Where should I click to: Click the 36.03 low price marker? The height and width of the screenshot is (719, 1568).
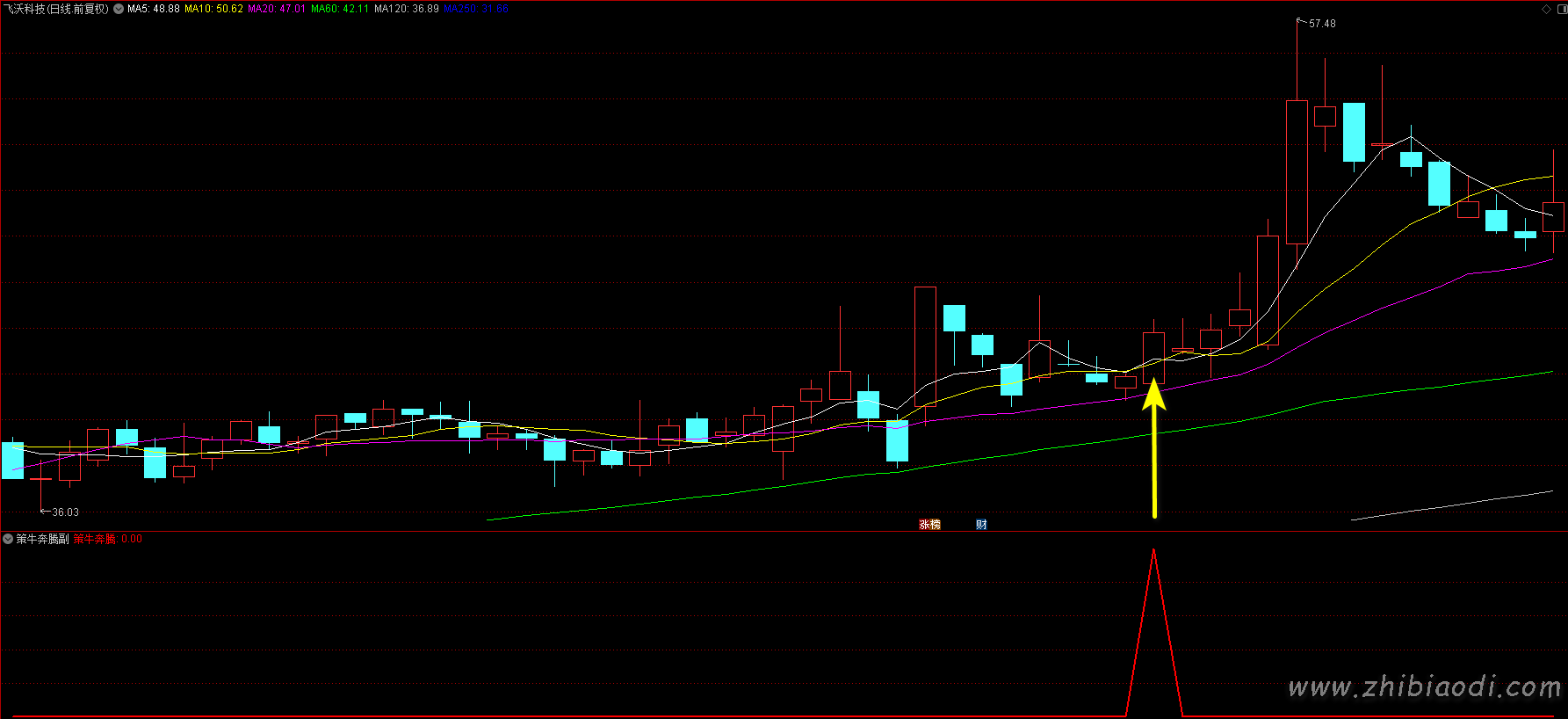click(x=65, y=512)
